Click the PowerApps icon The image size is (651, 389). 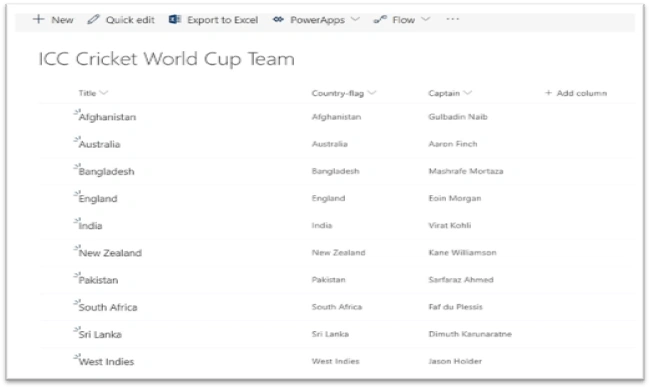click(278, 19)
